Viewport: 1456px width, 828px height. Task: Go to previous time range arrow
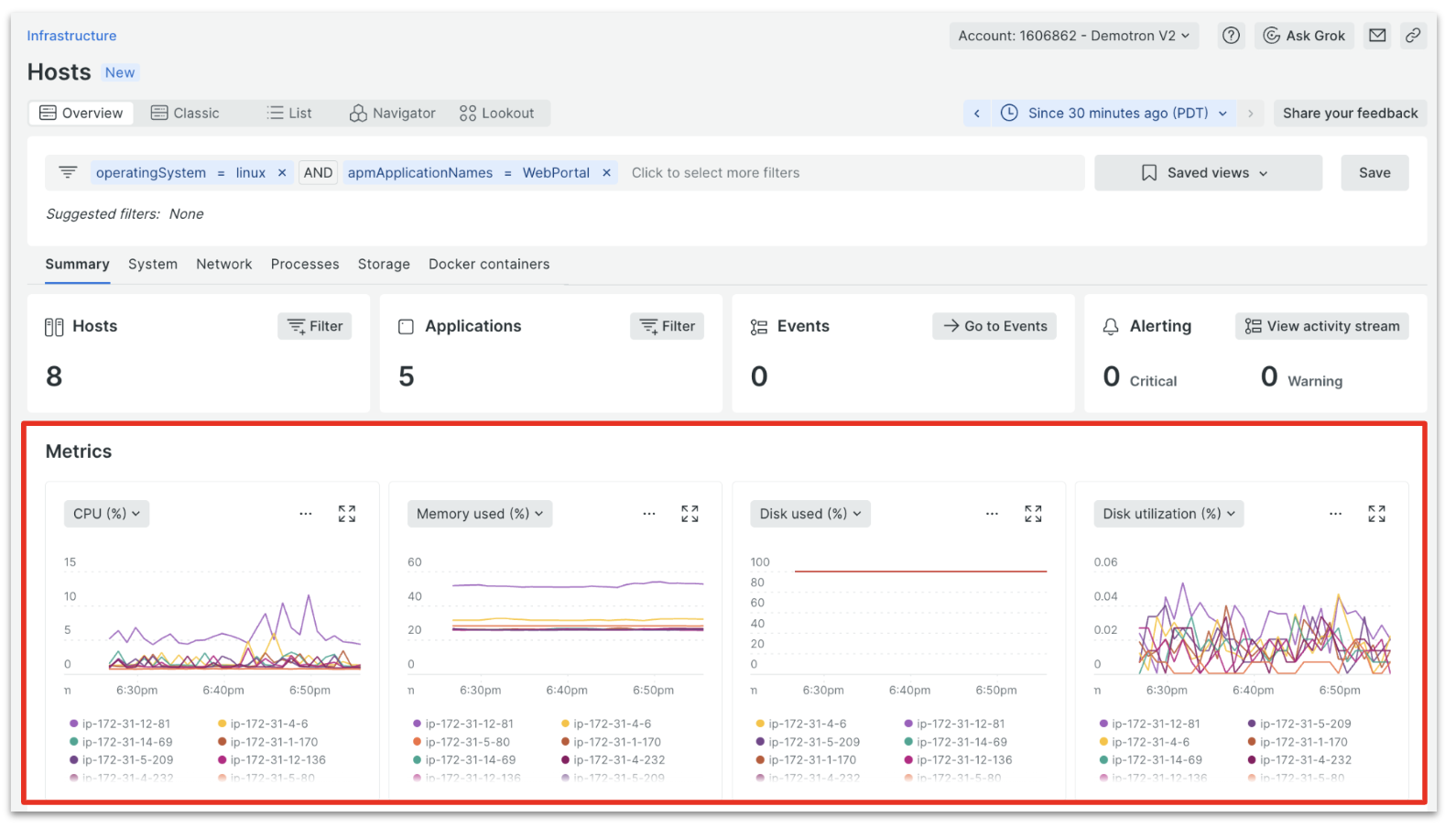[977, 114]
